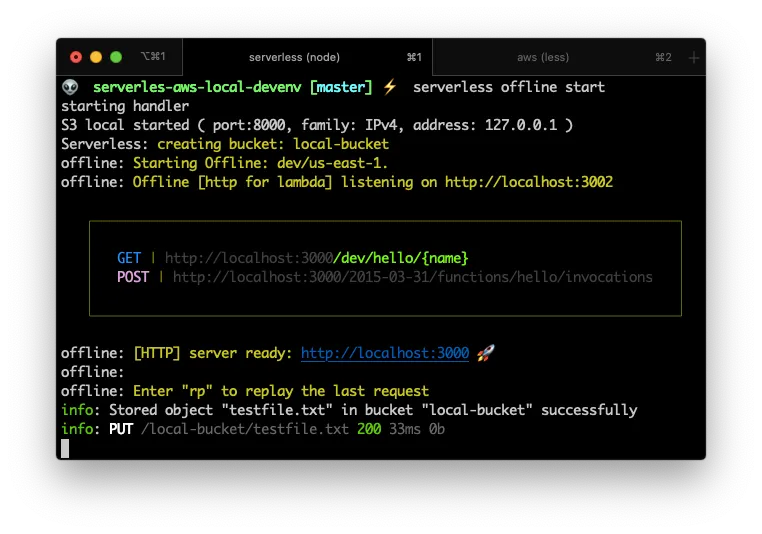Click "Starting Offline: dev/us-east-1." text
762x534 pixels.
(260, 163)
